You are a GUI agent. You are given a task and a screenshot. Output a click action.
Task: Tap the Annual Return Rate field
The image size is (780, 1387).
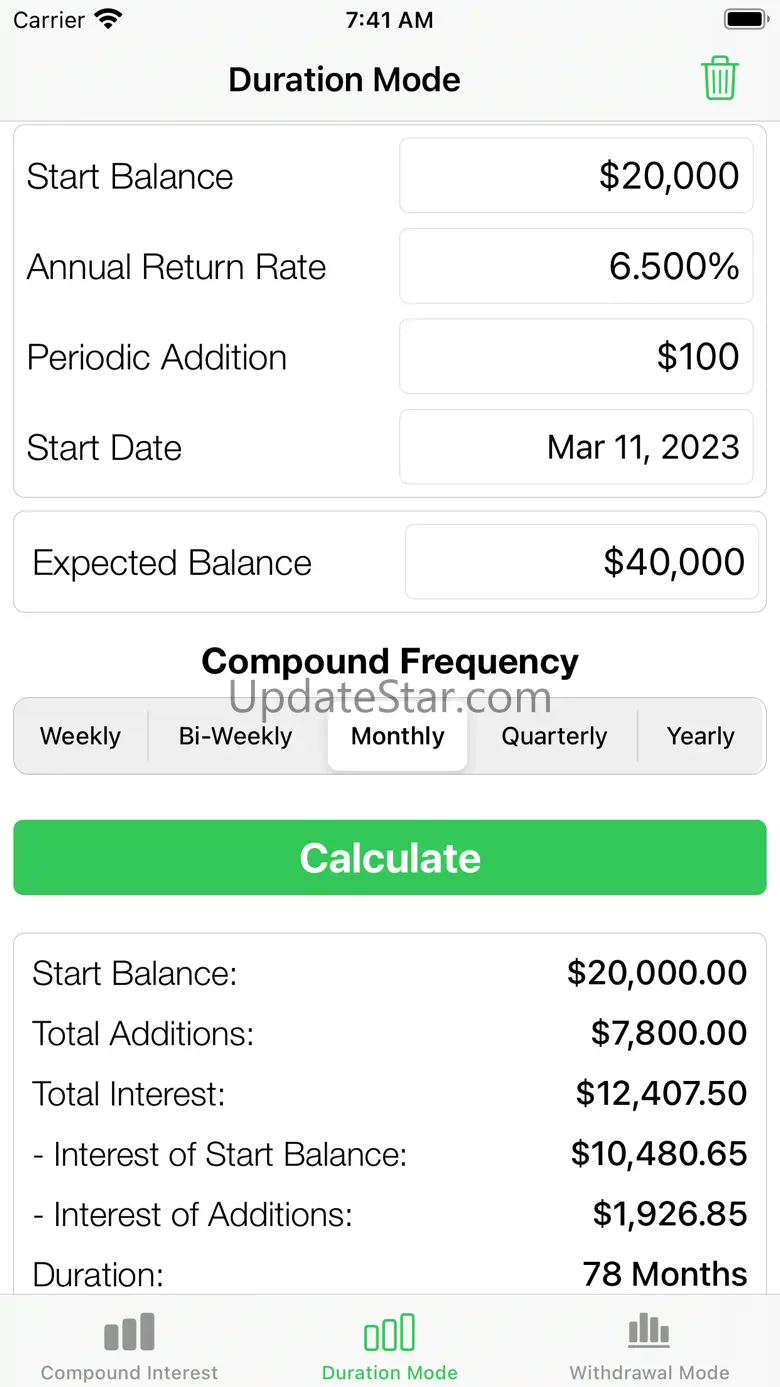click(x=576, y=266)
